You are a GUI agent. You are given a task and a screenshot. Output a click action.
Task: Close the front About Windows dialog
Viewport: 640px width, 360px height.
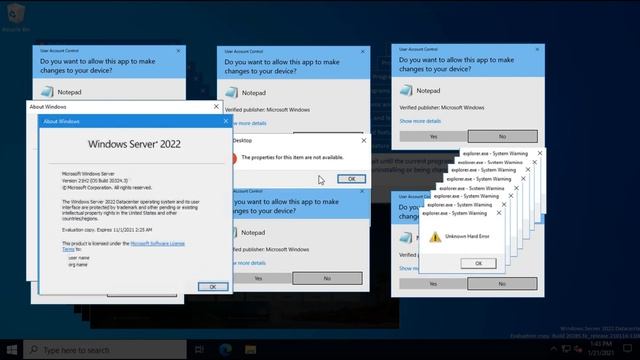(x=226, y=121)
